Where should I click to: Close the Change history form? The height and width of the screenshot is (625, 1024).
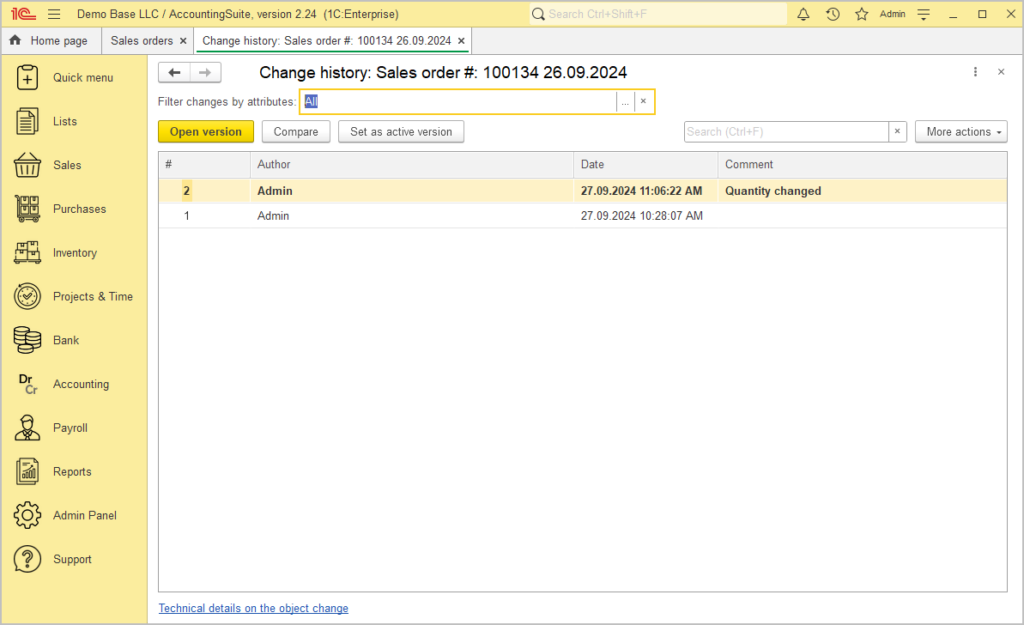click(1000, 72)
